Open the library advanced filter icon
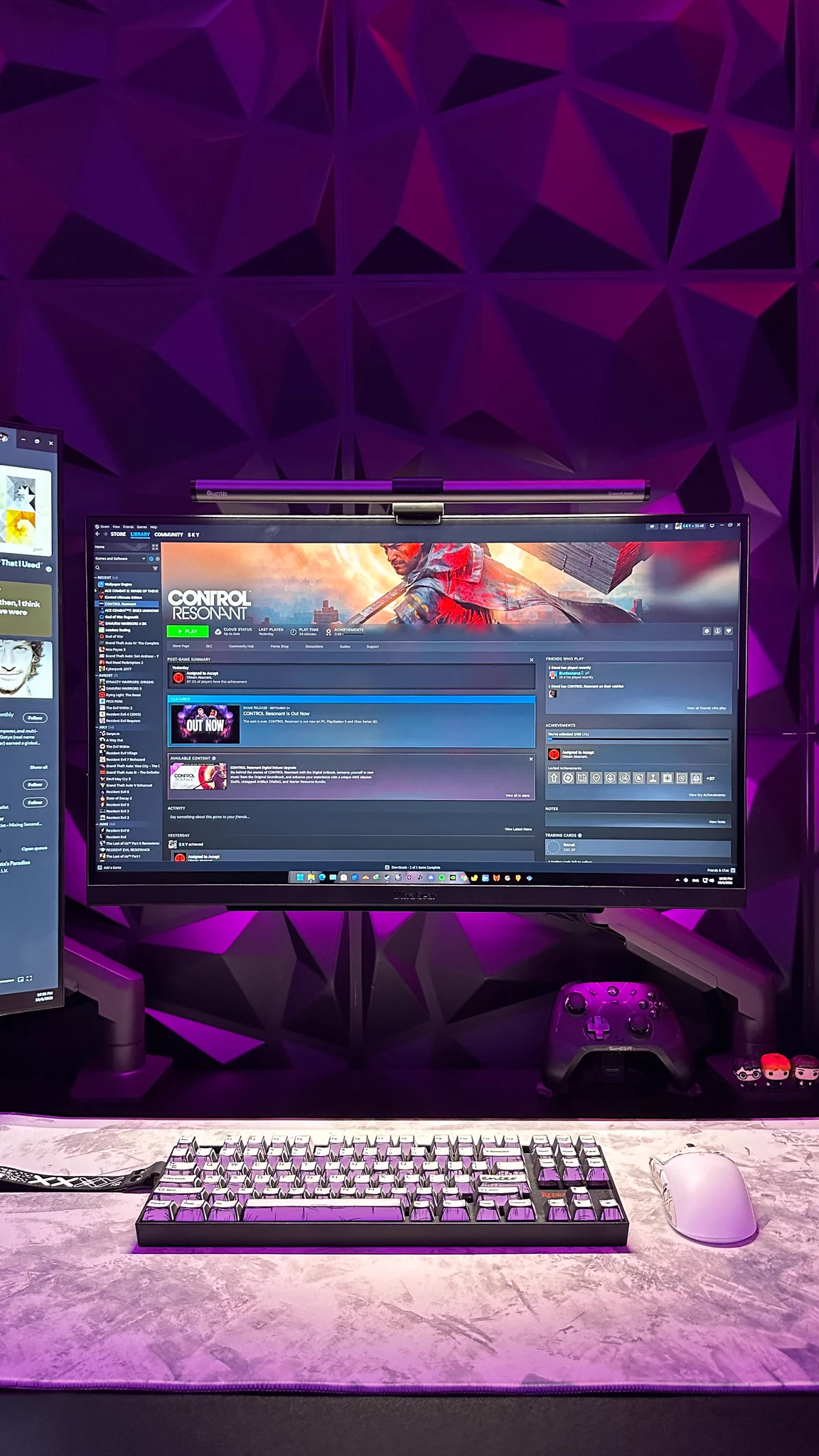The width and height of the screenshot is (819, 1456). [x=155, y=568]
